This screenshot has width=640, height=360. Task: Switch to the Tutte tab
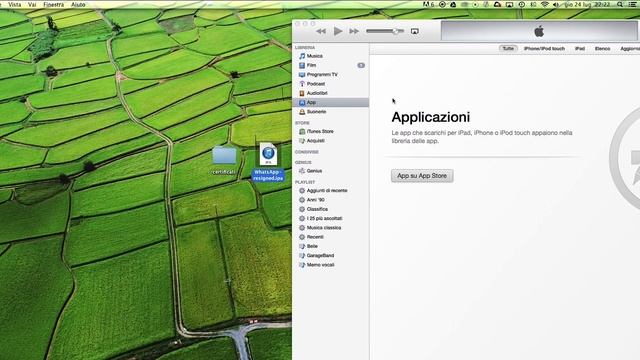[508, 49]
